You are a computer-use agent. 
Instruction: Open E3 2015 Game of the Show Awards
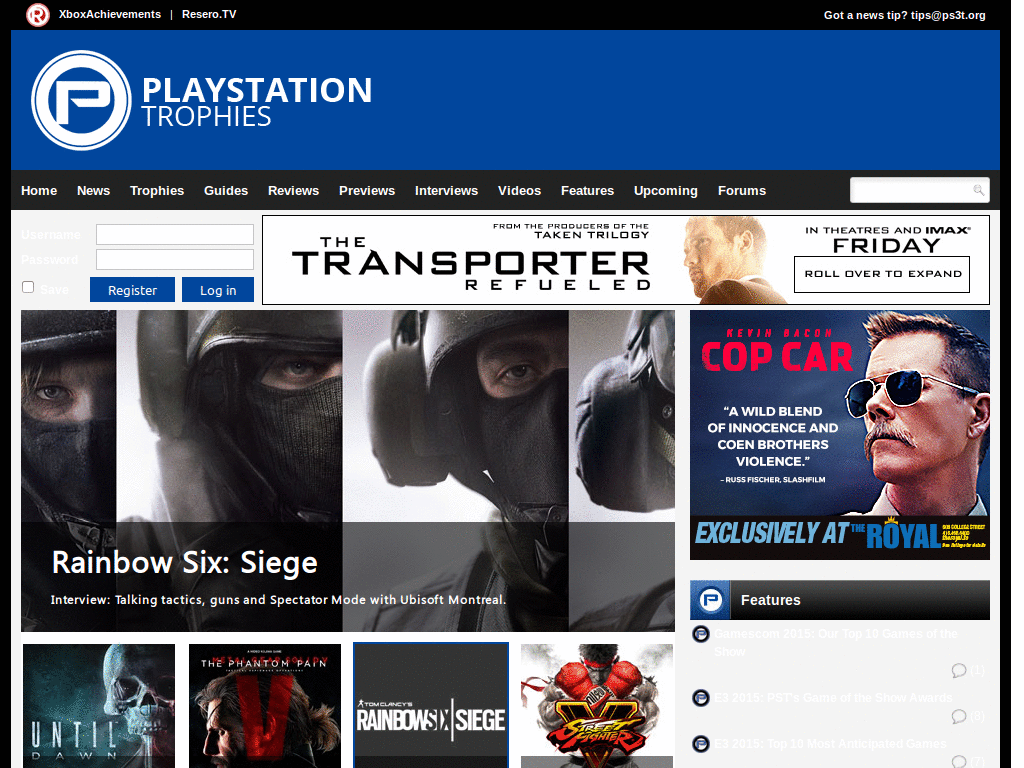click(x=833, y=697)
